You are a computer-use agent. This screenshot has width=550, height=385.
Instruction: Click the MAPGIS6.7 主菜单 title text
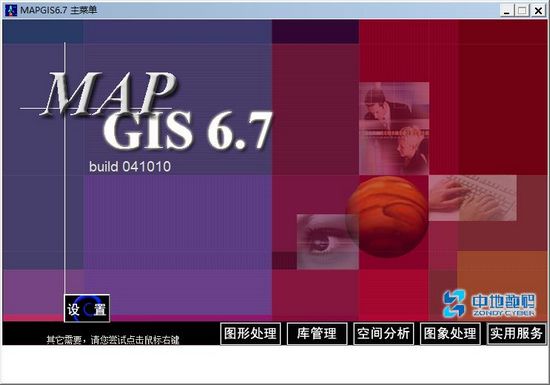tap(59, 10)
